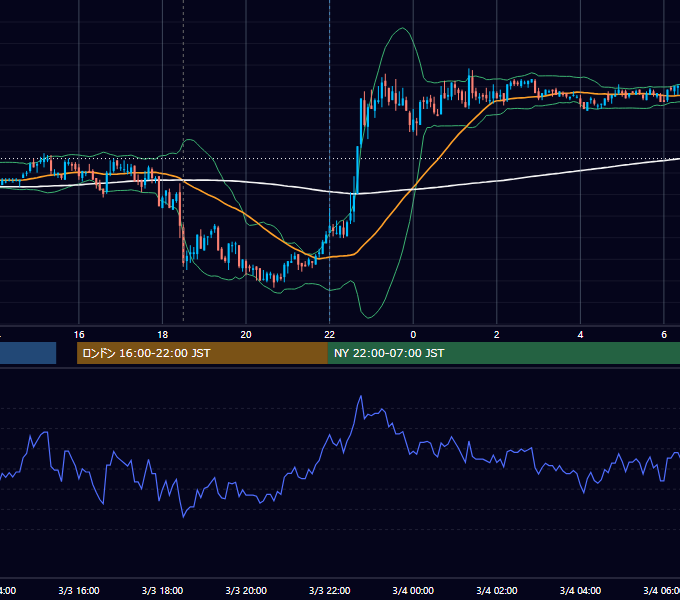Viewport: 680px width, 600px height.
Task: Click the 20 hour label on chart axis
Action: point(246,335)
